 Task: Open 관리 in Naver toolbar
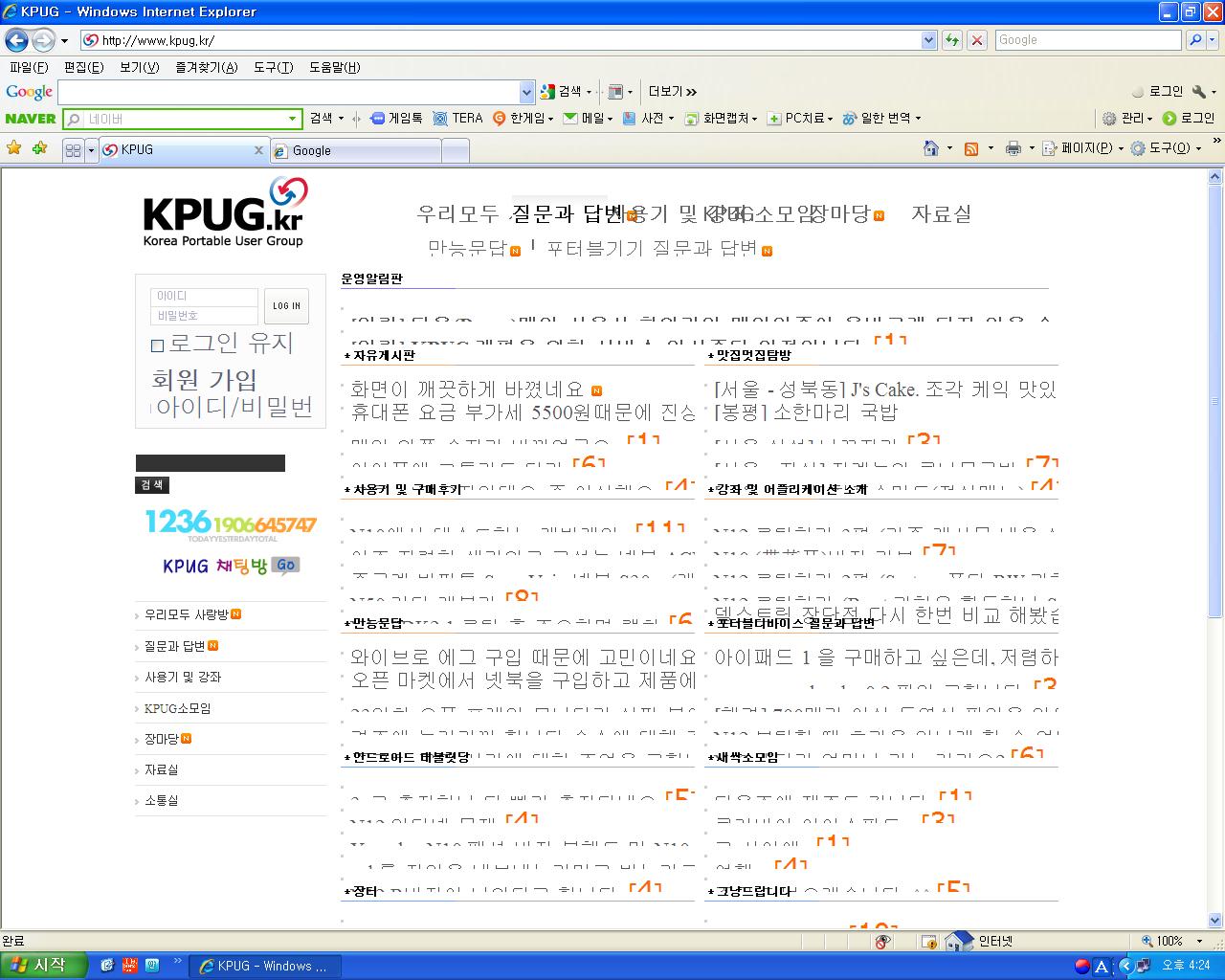coord(1126,118)
